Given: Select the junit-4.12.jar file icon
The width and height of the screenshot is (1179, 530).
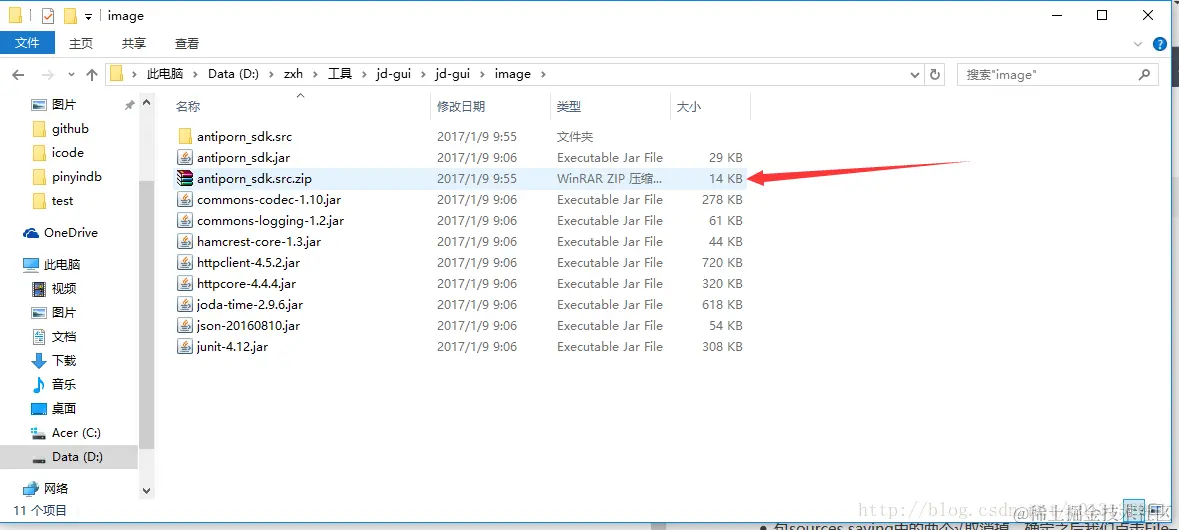Looking at the screenshot, I should pyautogui.click(x=185, y=347).
